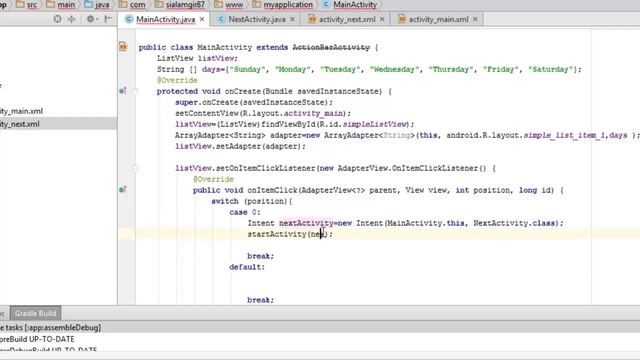Close the NextActivity.java tab
The width and height of the screenshot is (640, 360).
(x=292, y=19)
